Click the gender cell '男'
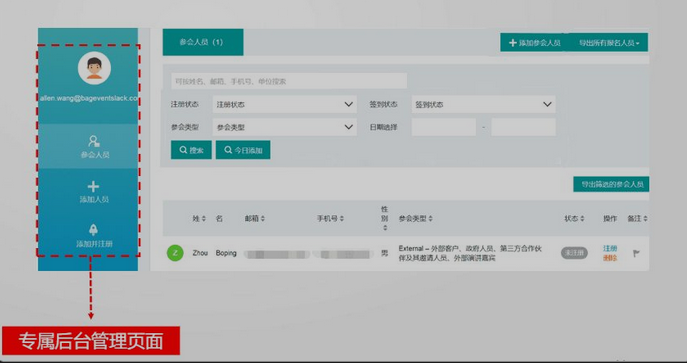 [385, 253]
